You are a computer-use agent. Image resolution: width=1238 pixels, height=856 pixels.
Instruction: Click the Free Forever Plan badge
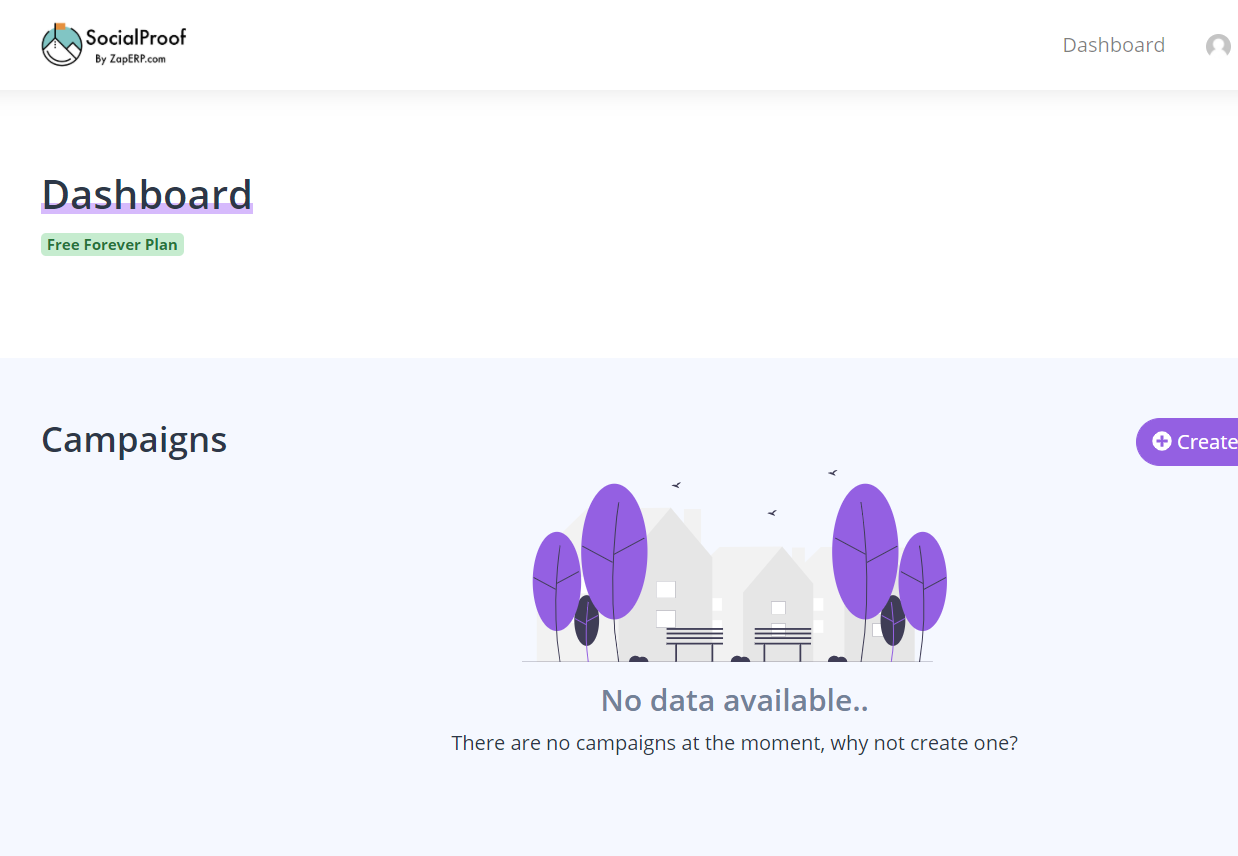pyautogui.click(x=112, y=245)
